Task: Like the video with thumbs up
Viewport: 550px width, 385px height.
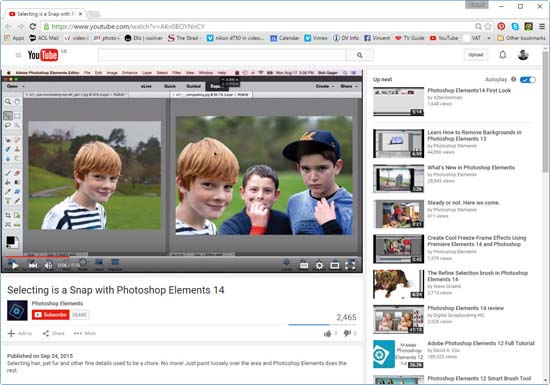Action: tap(327, 333)
